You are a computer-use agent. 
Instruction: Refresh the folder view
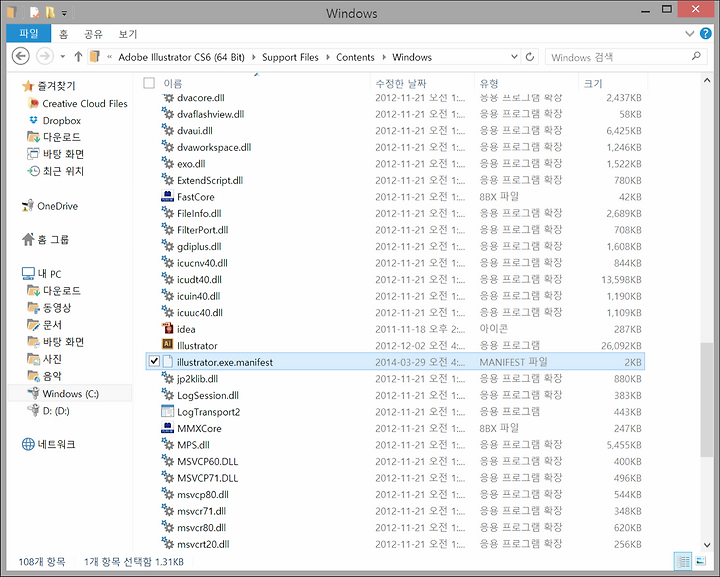[x=529, y=57]
